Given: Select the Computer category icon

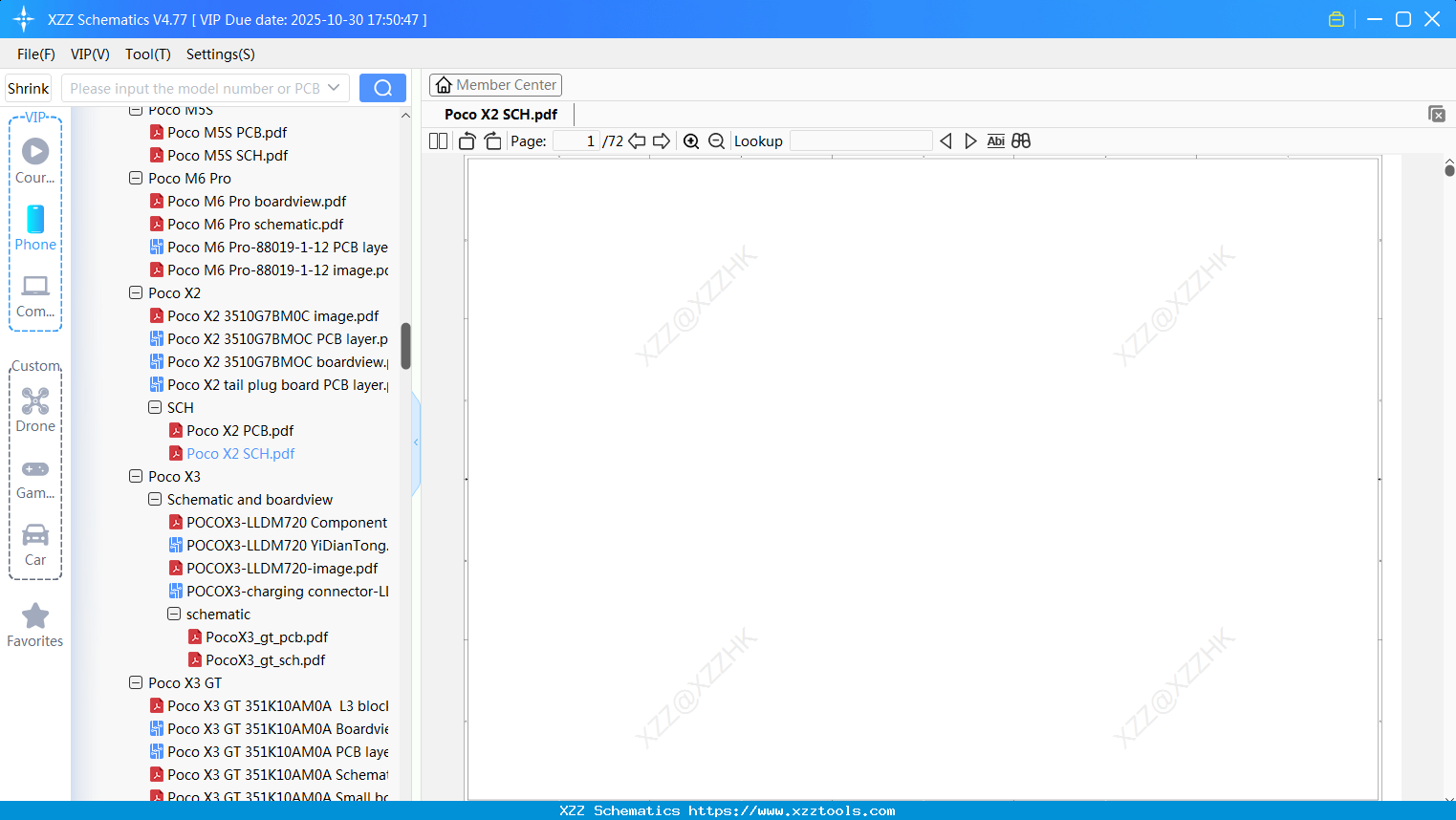Looking at the screenshot, I should pos(35,295).
